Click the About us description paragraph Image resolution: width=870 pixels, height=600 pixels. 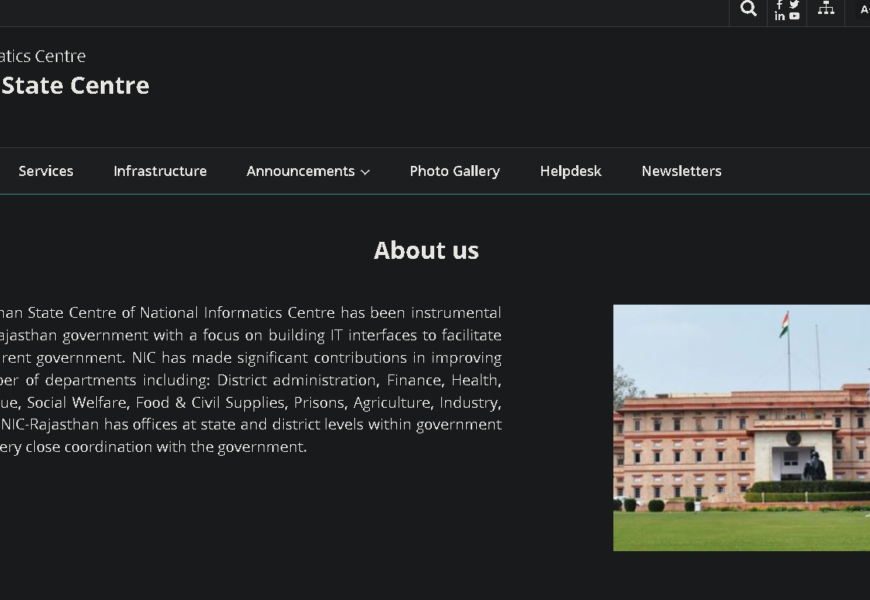[x=250, y=380]
